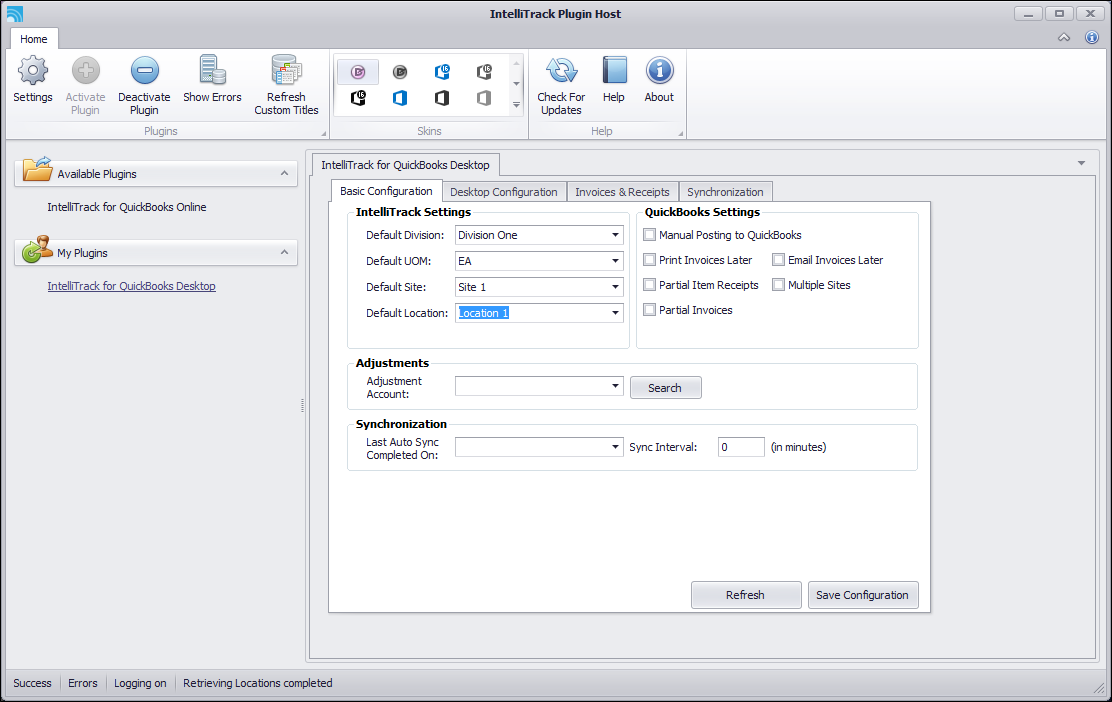The width and height of the screenshot is (1112, 702).
Task: Enable Manual Posting to QuickBooks
Action: tap(649, 235)
